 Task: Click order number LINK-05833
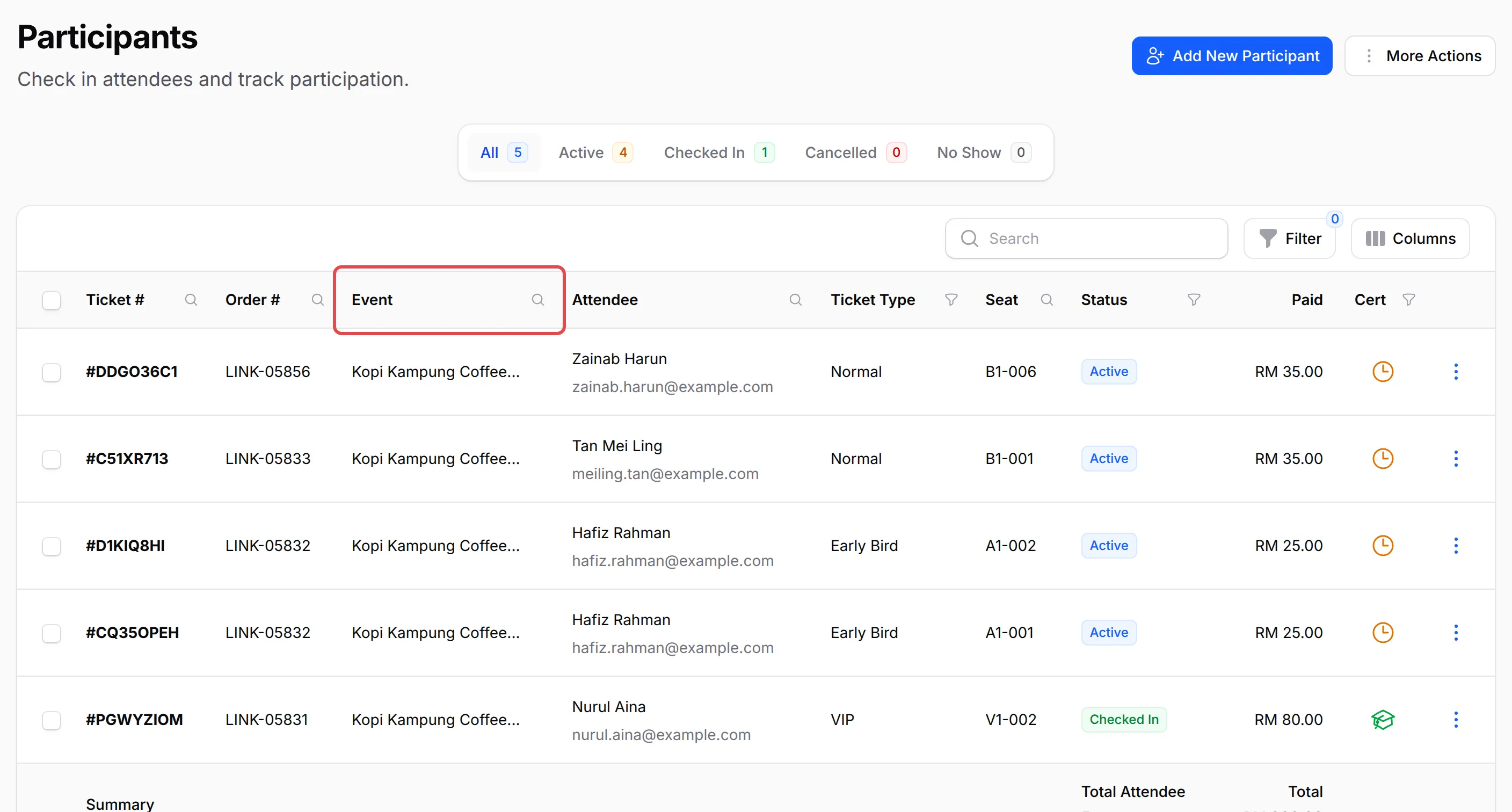(x=267, y=459)
